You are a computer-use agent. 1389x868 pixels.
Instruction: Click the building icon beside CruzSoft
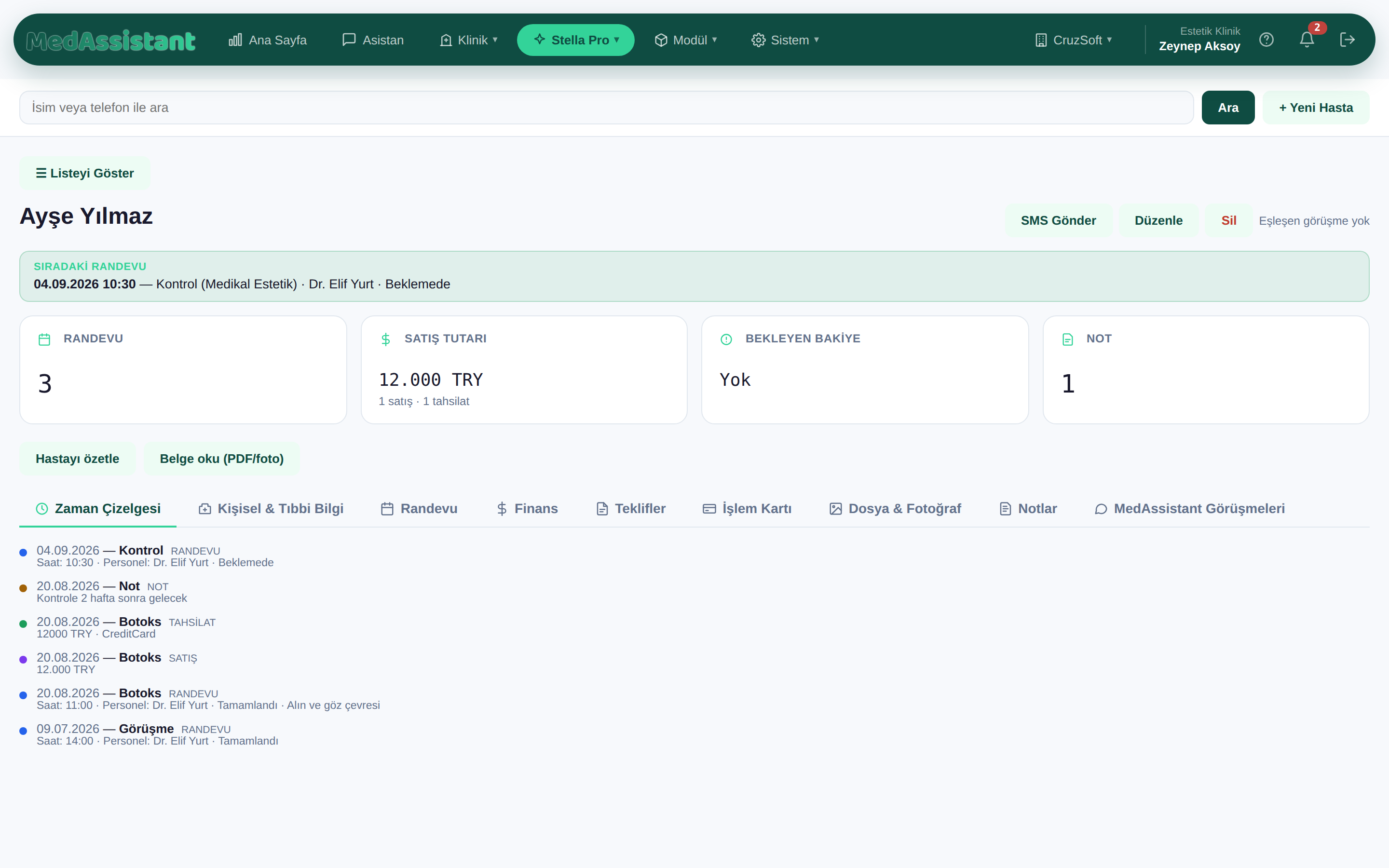click(x=1041, y=40)
